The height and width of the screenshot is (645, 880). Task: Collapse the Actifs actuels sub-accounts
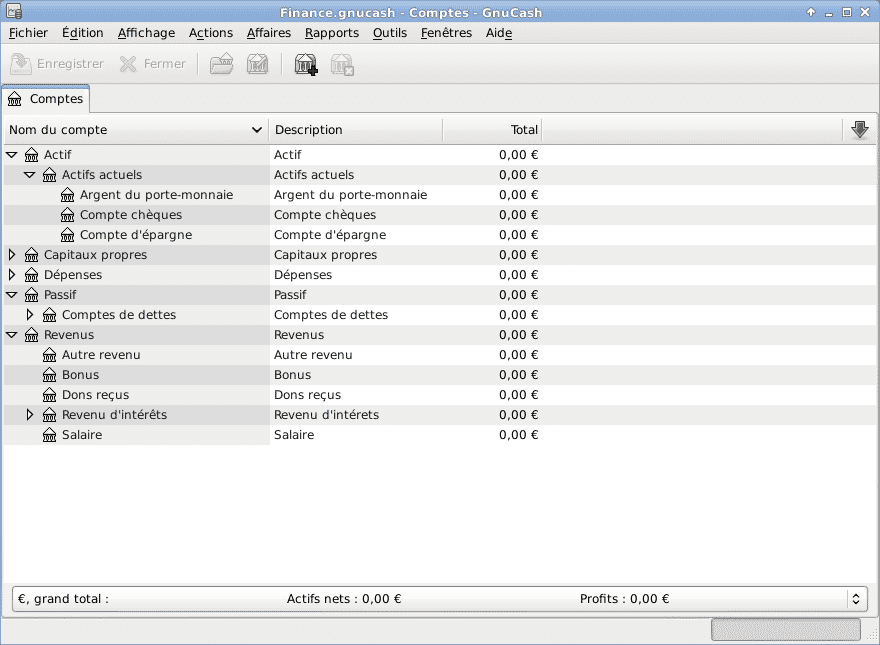[30, 175]
